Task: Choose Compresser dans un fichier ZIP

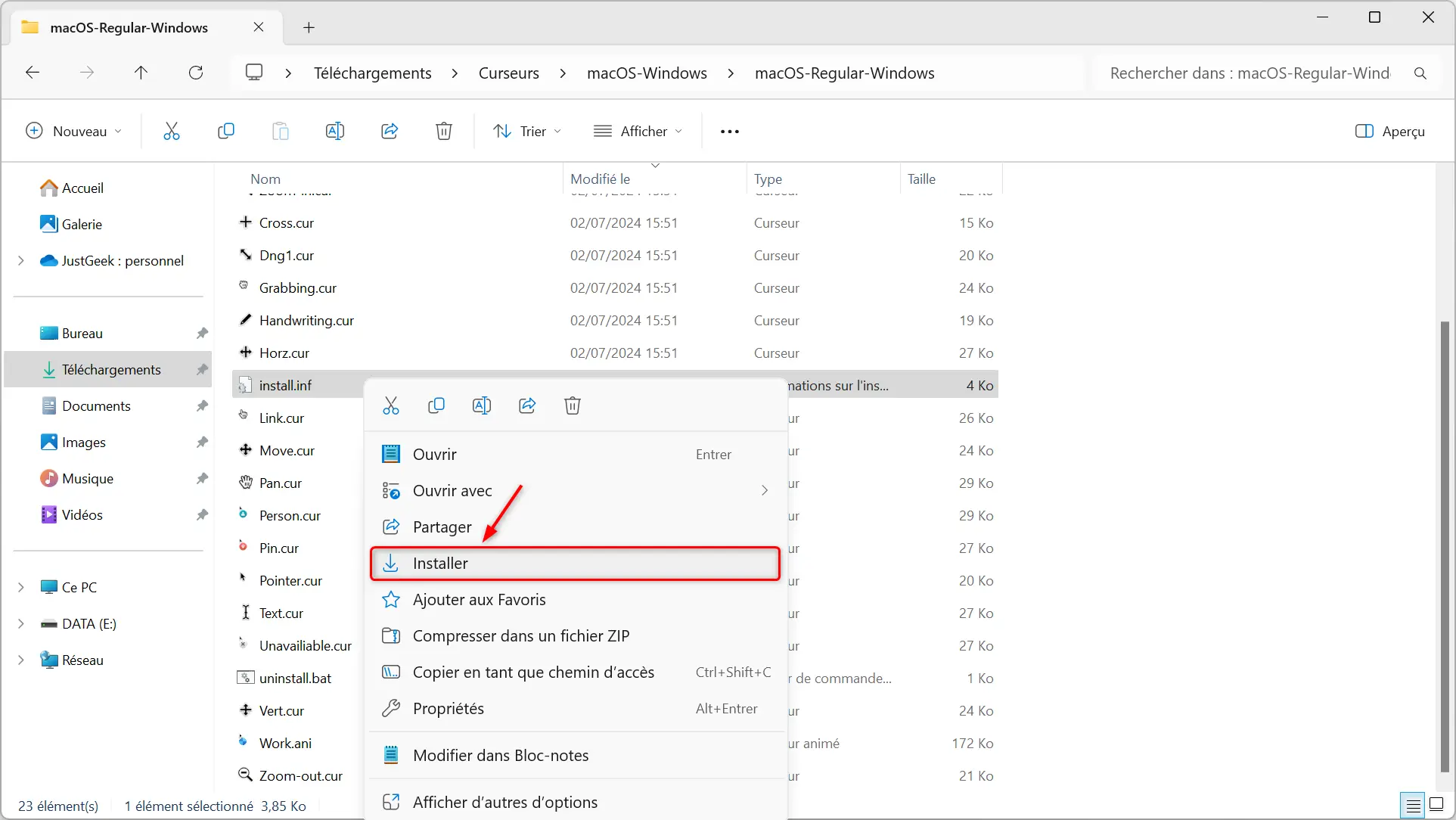Action: tap(576, 636)
